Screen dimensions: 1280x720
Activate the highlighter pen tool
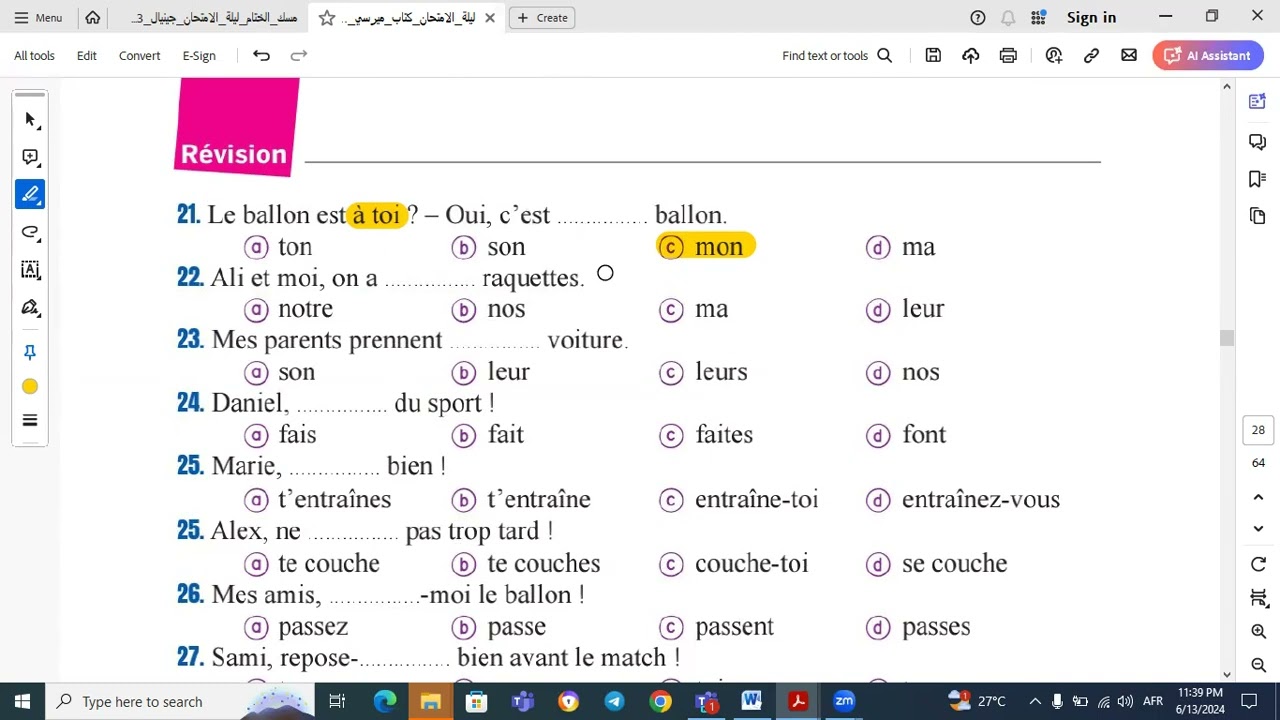coord(30,194)
